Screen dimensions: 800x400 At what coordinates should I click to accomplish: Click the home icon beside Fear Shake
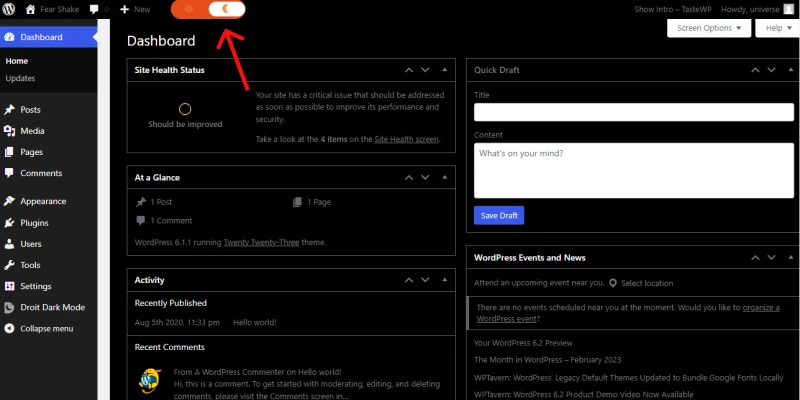(31, 9)
